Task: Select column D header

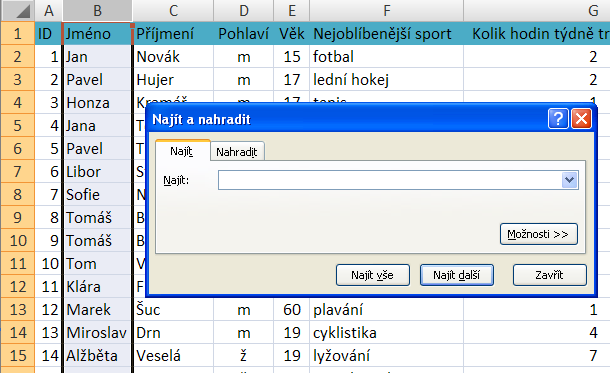Action: [x=244, y=11]
